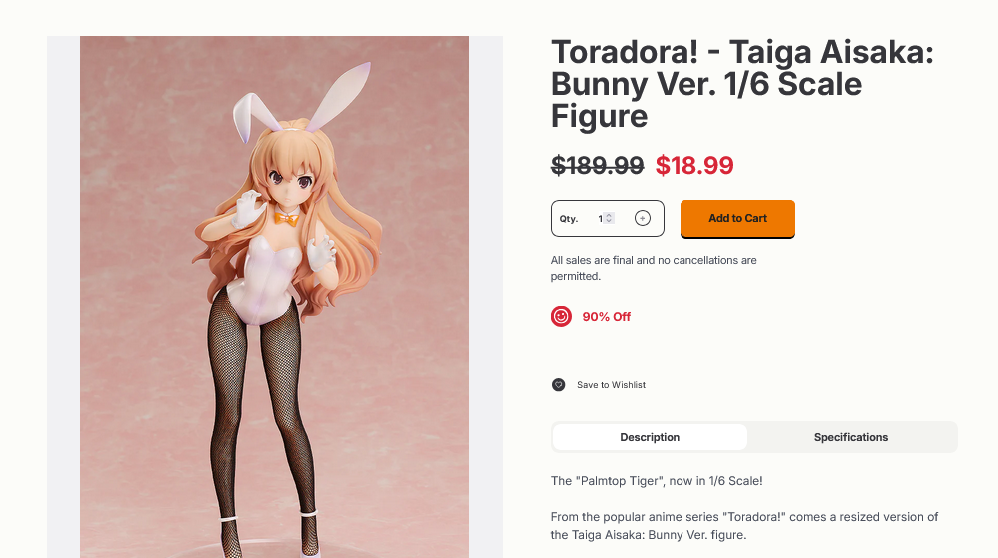Screen dimensions: 998x558
Task: Switch to the Specifications tab
Action: (x=850, y=437)
